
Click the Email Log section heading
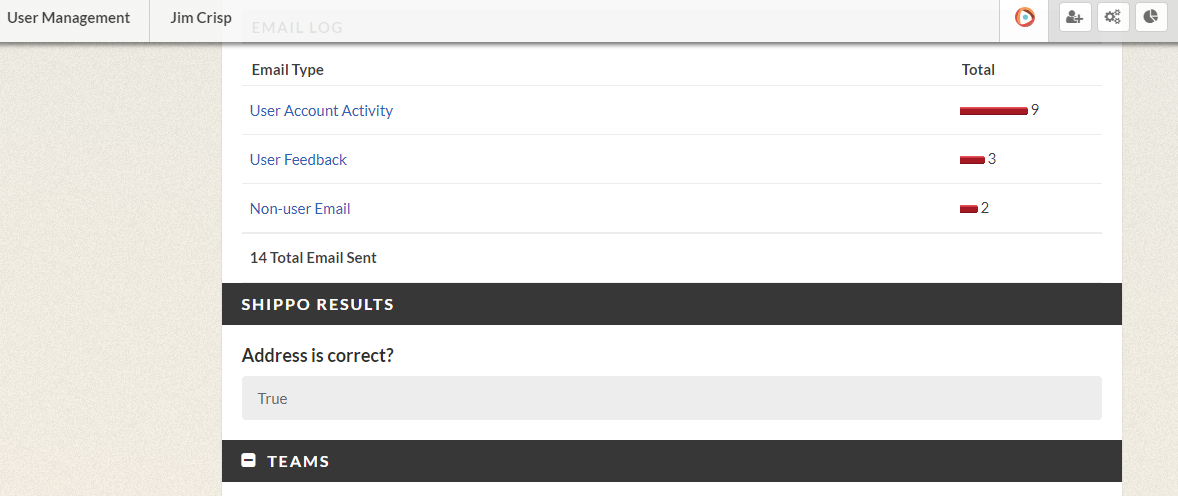[297, 28]
